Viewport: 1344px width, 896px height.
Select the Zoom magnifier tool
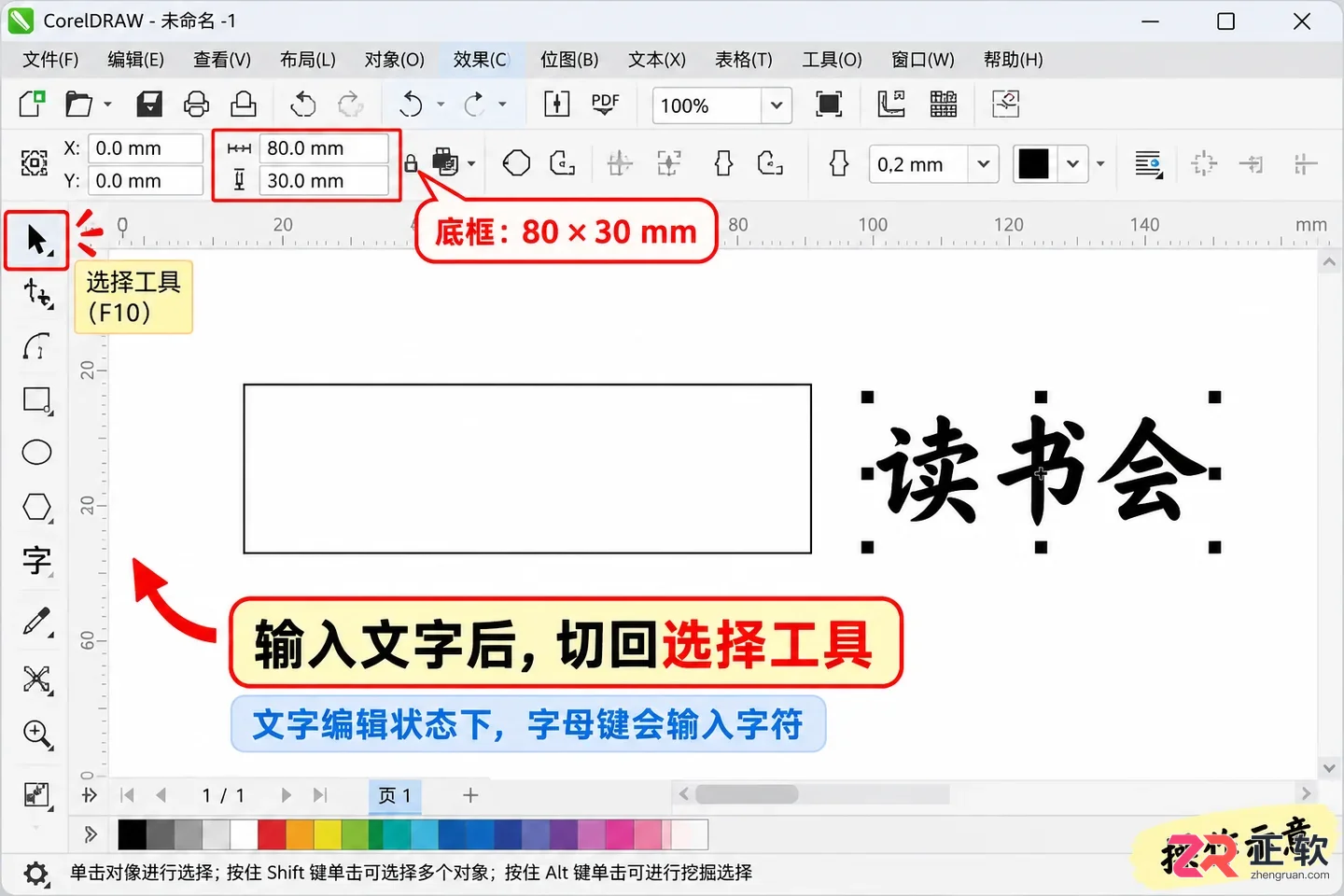click(36, 735)
